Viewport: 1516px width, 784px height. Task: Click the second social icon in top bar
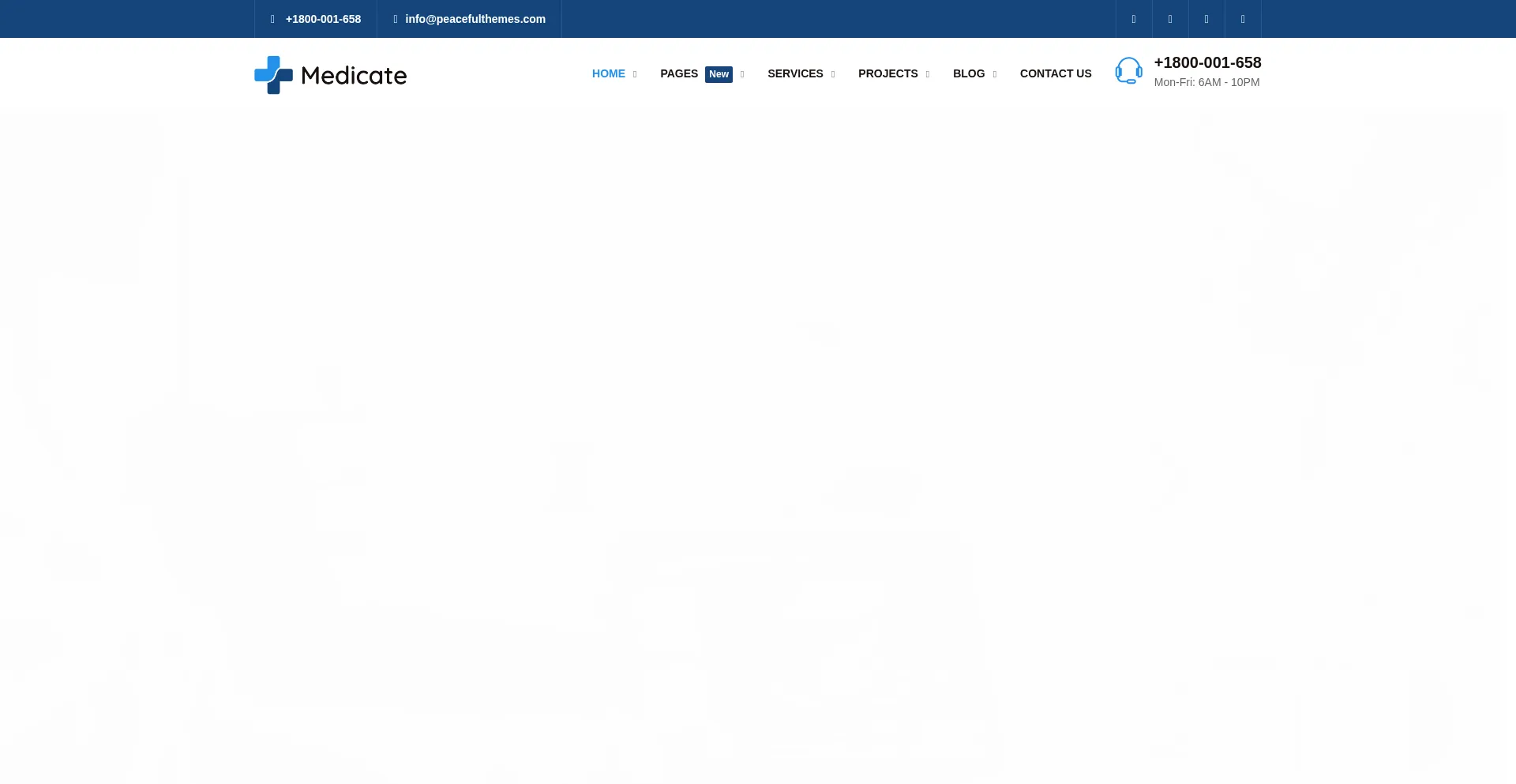pos(1170,19)
